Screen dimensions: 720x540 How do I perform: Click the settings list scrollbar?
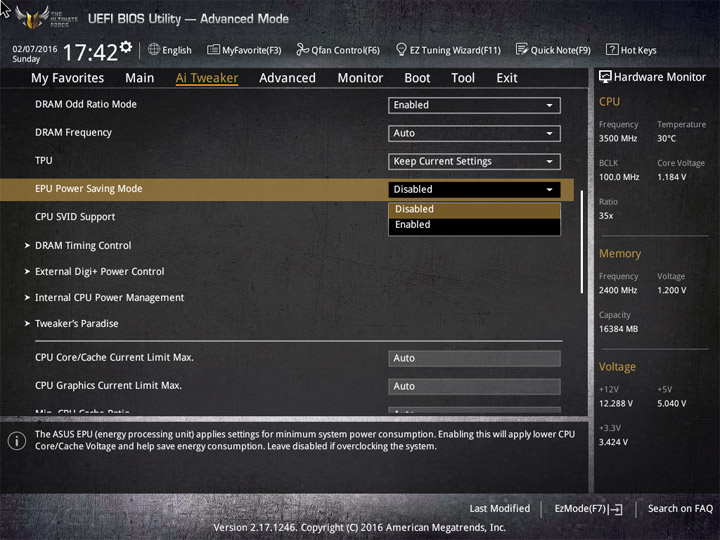coord(581,242)
